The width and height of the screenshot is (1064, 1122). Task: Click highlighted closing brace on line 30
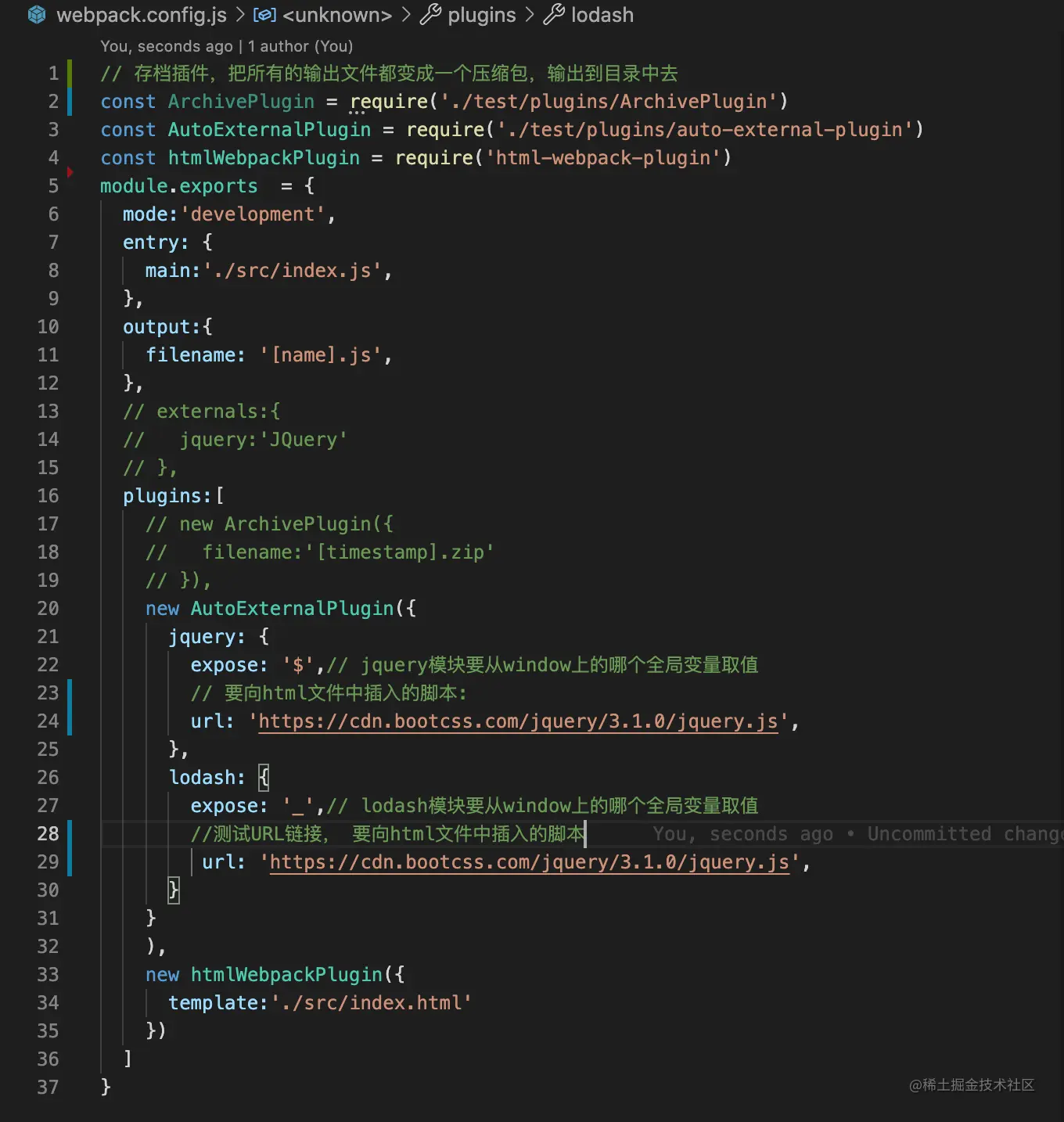point(174,890)
